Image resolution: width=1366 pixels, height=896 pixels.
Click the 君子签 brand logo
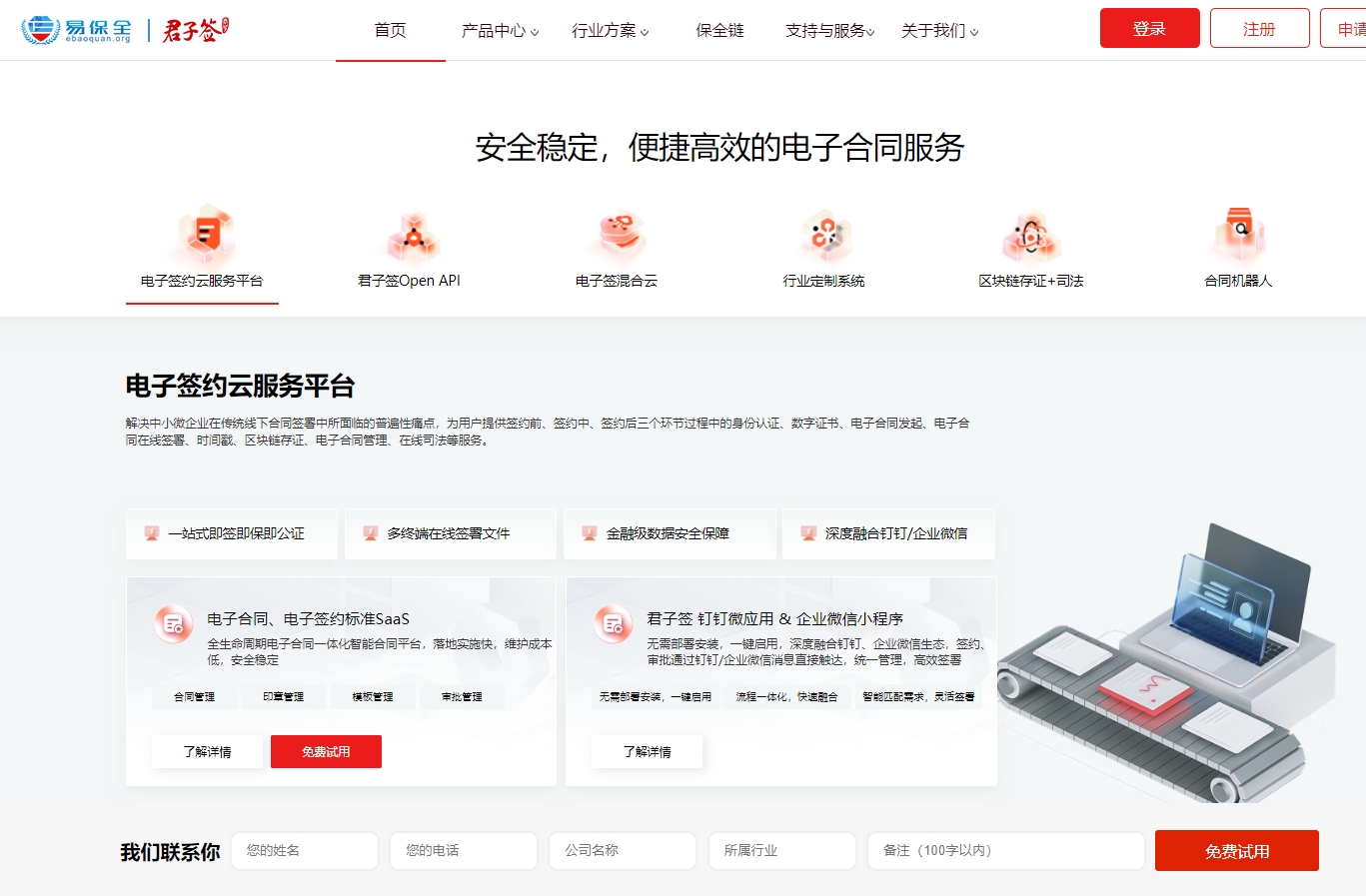(195, 30)
